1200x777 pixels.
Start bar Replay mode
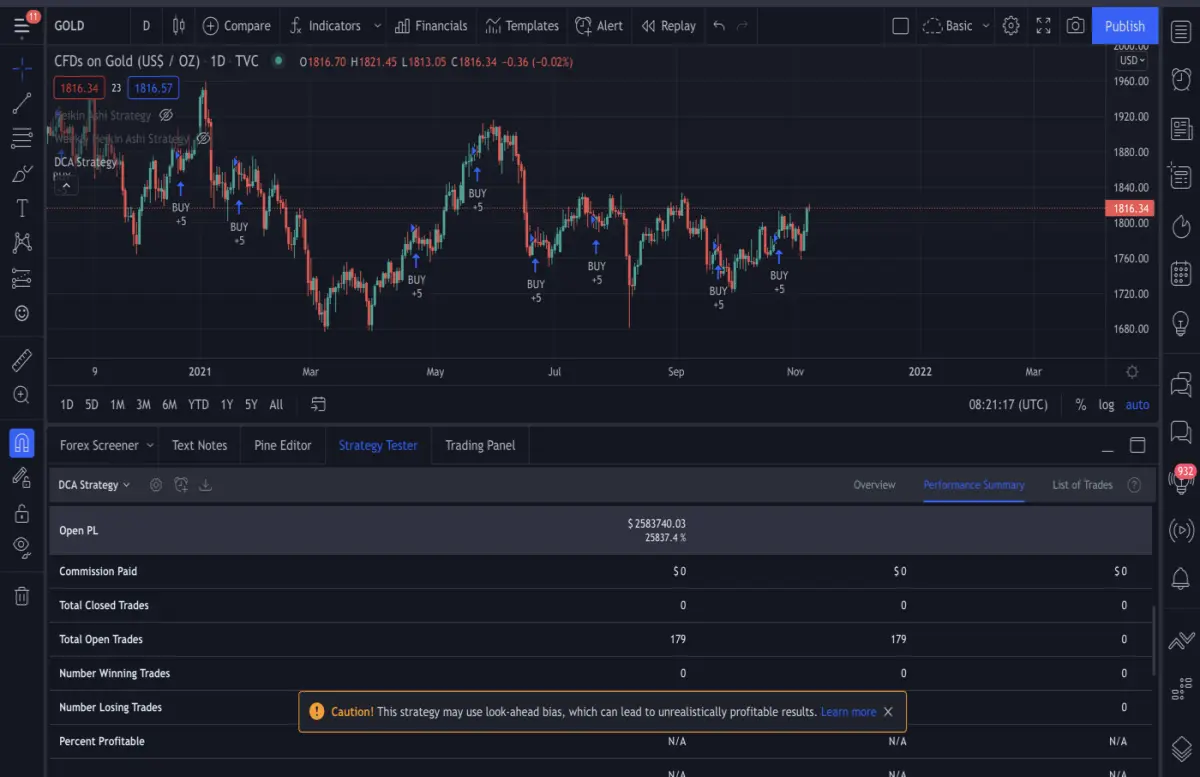coord(669,26)
